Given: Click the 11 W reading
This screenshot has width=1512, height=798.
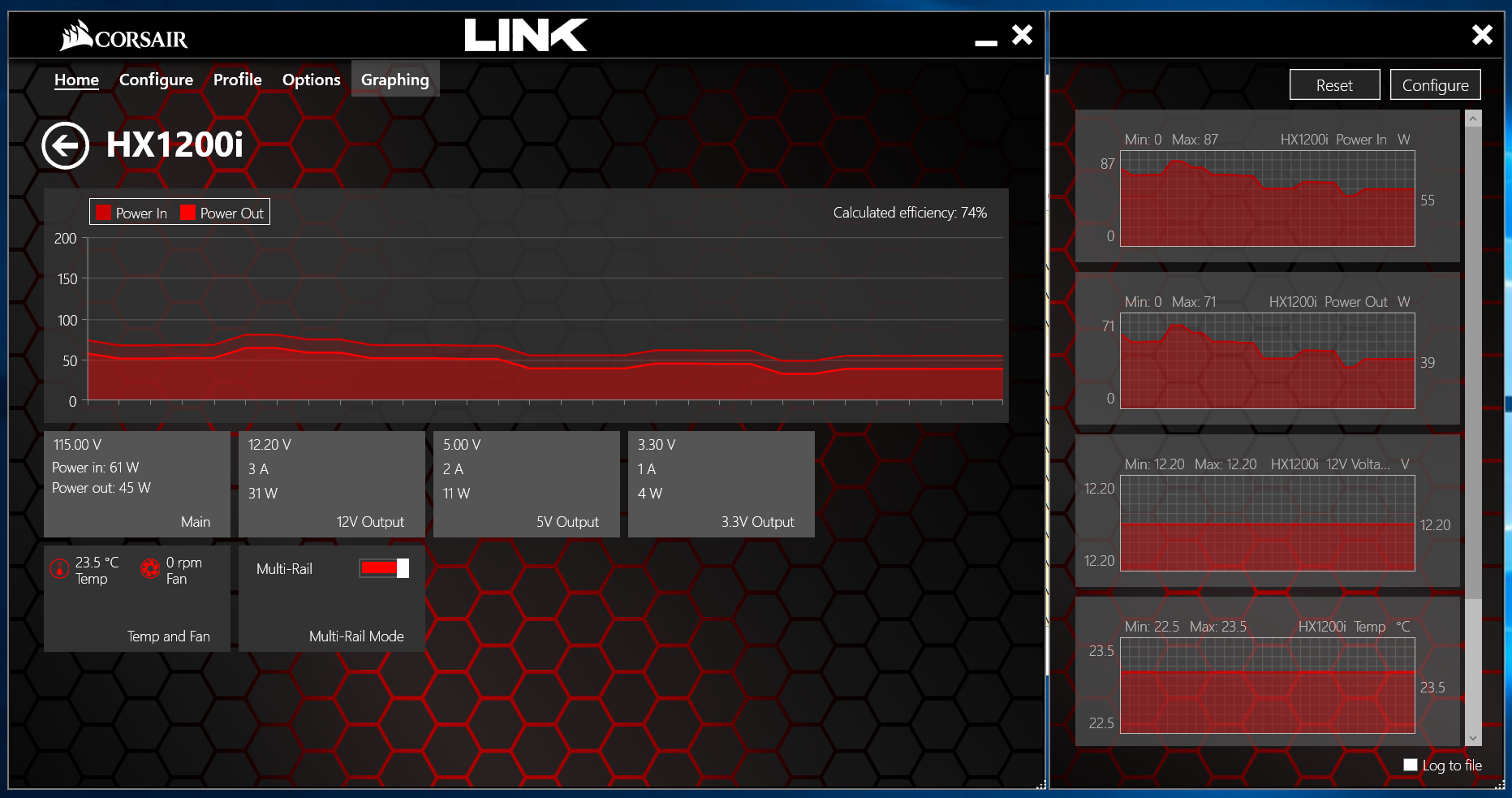Looking at the screenshot, I should click(456, 494).
